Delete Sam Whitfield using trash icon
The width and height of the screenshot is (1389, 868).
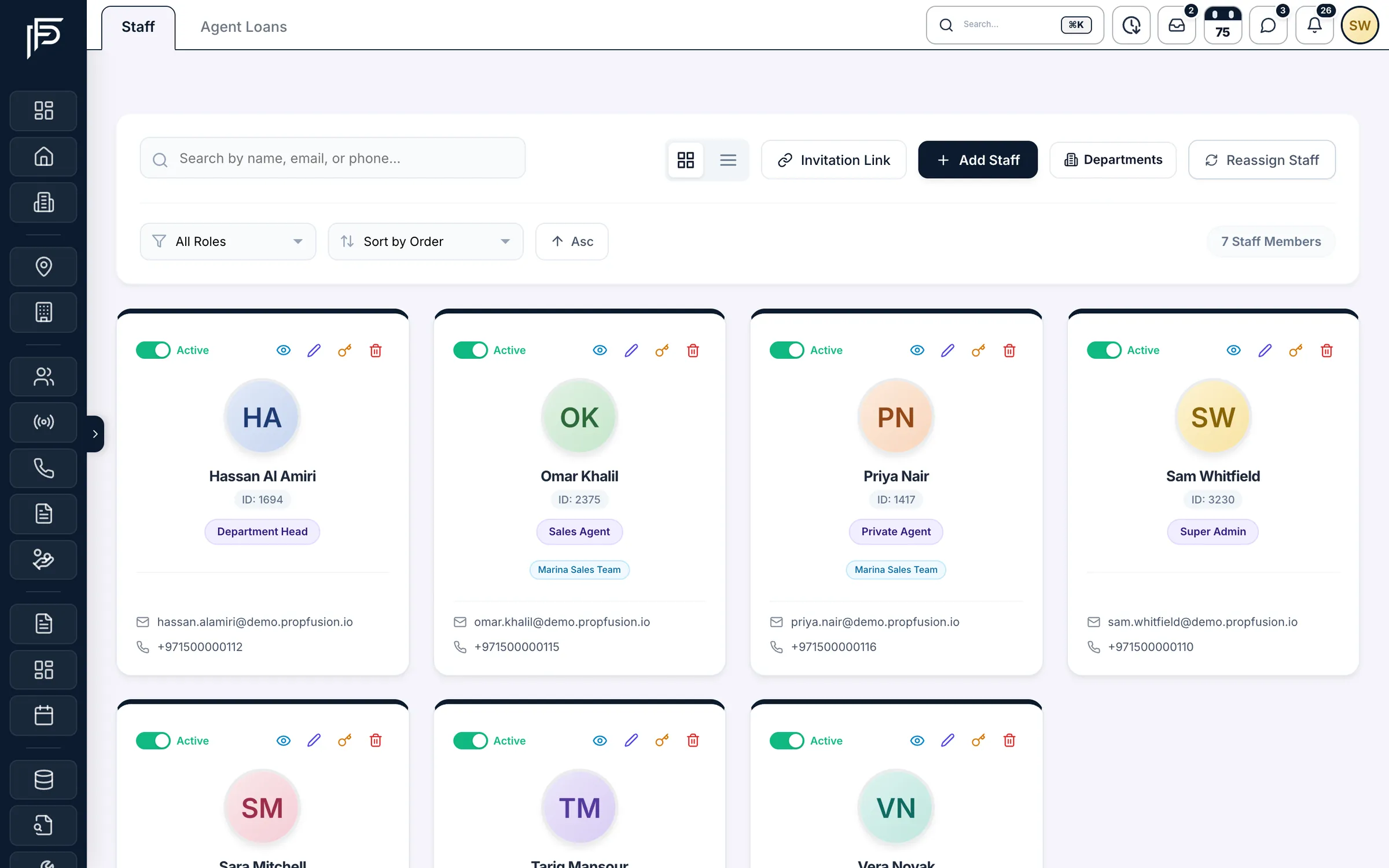[1326, 350]
